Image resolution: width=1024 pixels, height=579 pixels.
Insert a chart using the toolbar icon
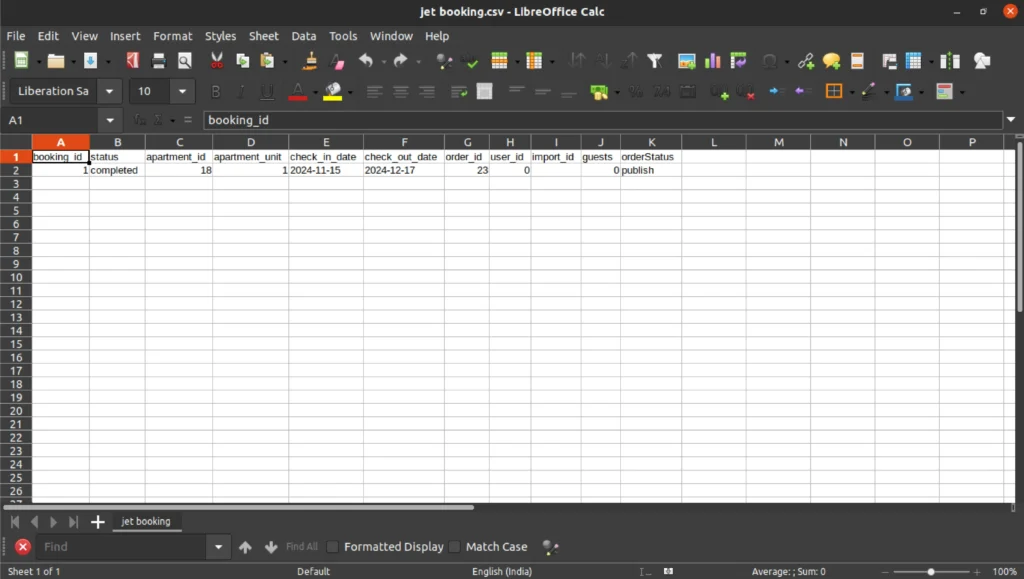pyautogui.click(x=712, y=61)
